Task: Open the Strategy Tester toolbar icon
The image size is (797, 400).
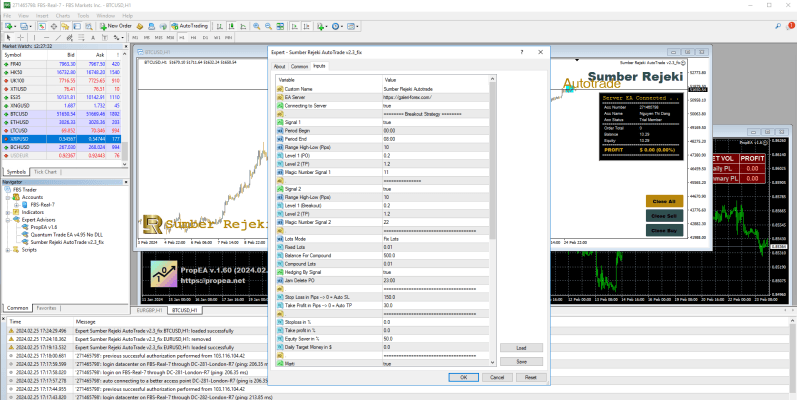Action: (88, 26)
